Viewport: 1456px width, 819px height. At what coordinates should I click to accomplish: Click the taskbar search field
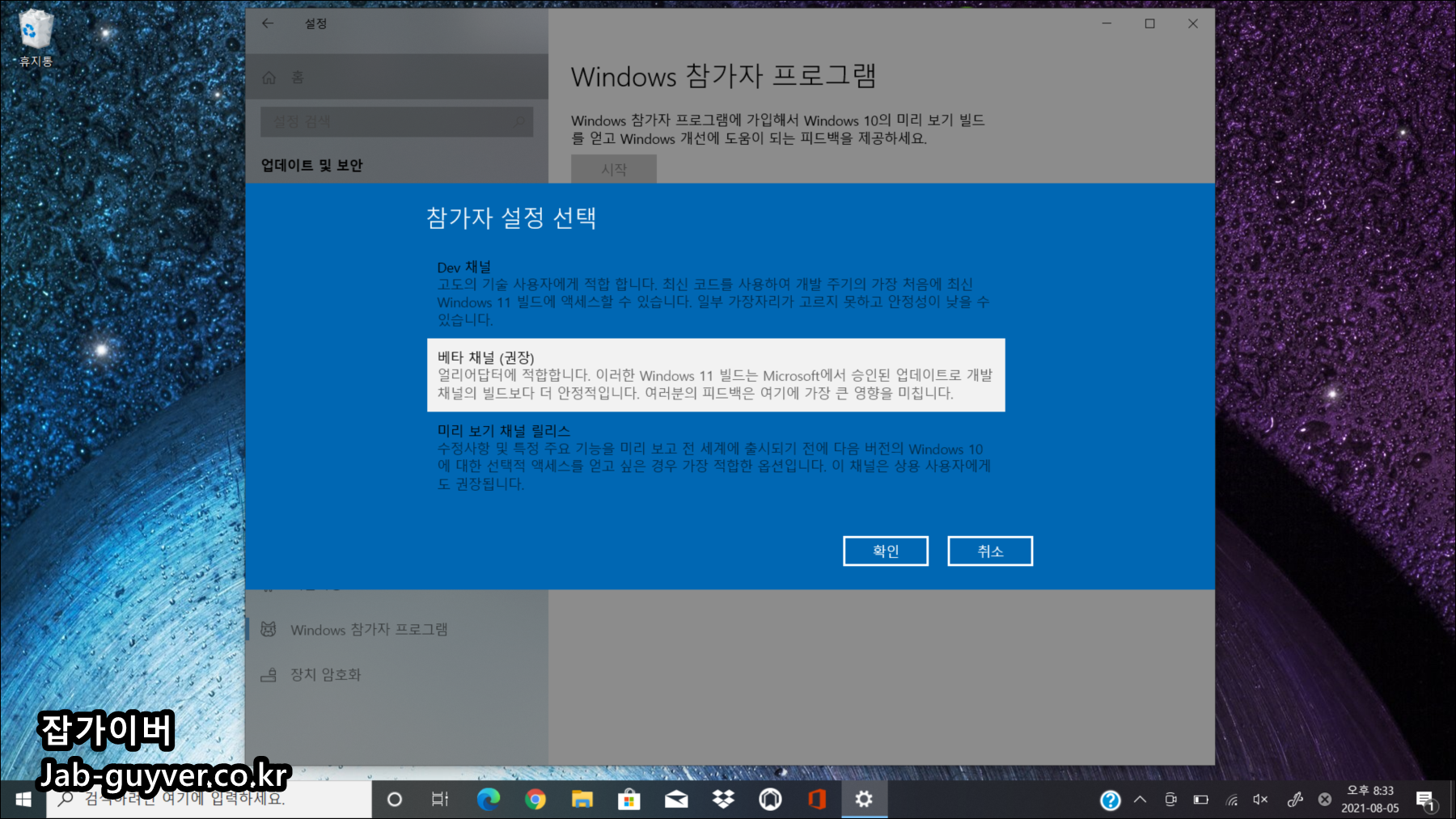tap(209, 800)
